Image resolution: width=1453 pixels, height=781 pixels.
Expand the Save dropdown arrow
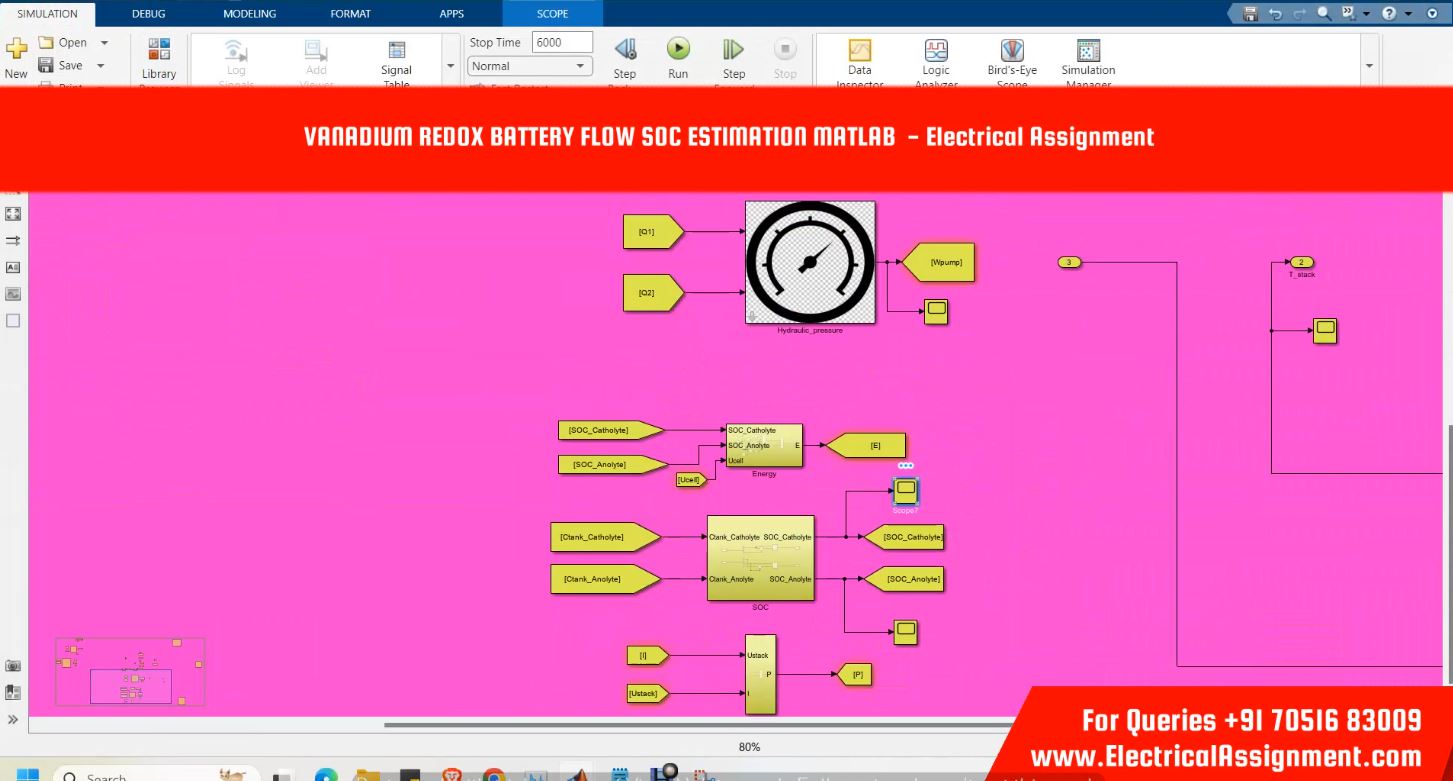click(x=100, y=66)
